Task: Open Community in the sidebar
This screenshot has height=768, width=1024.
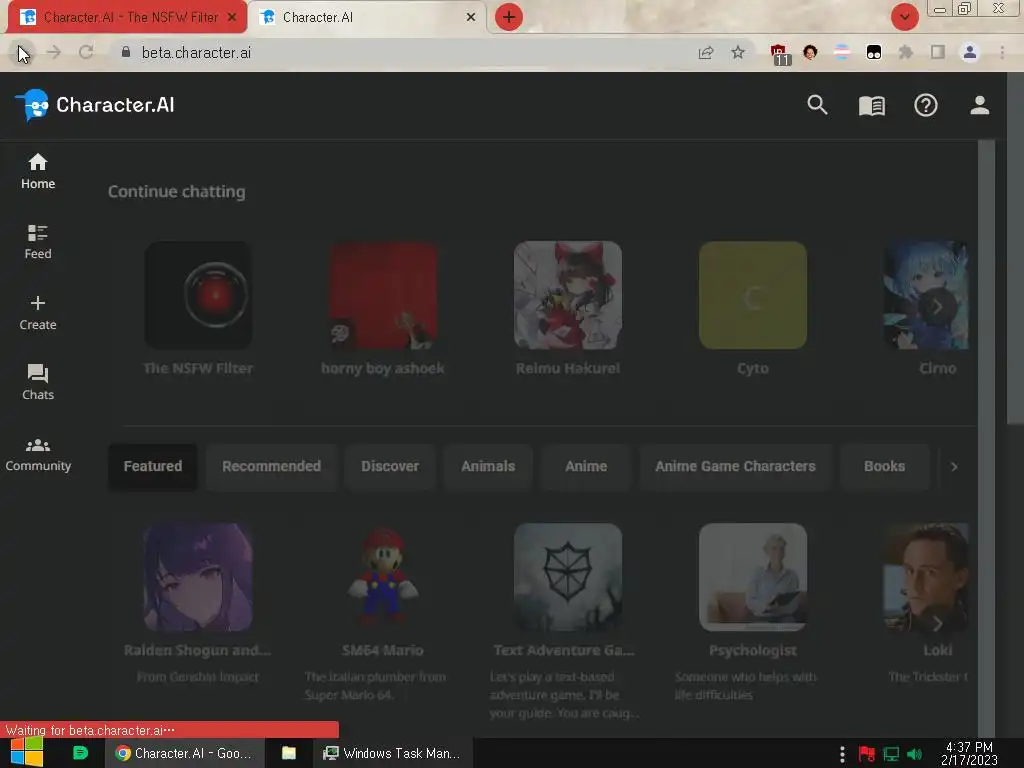Action: click(x=38, y=455)
